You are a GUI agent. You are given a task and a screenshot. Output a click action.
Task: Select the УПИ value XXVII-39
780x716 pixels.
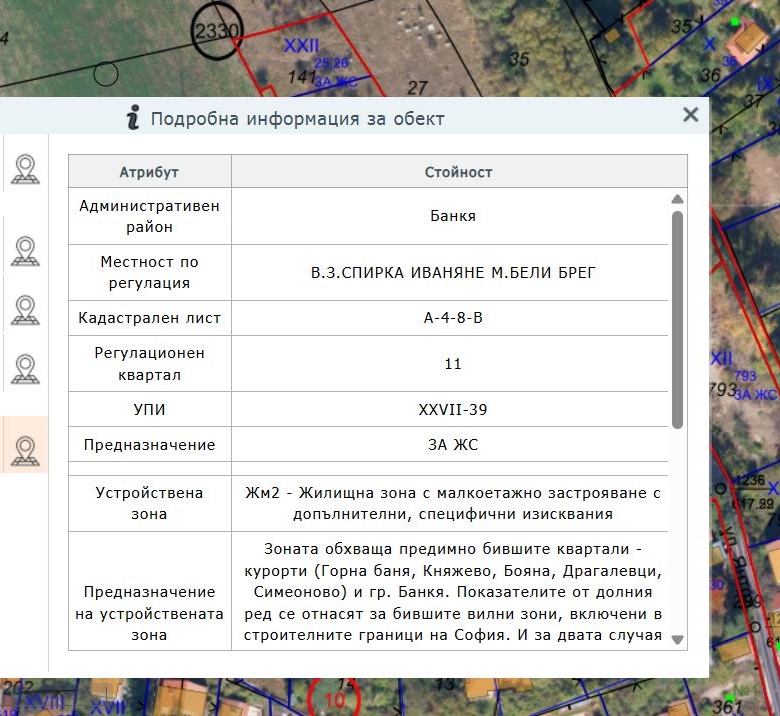453,409
